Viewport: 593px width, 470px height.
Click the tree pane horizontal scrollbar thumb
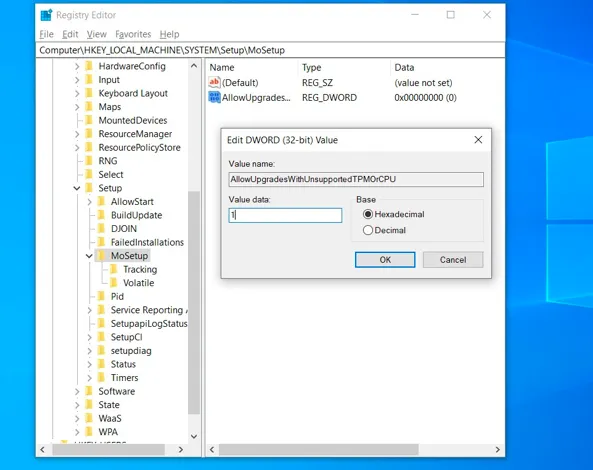109,450
